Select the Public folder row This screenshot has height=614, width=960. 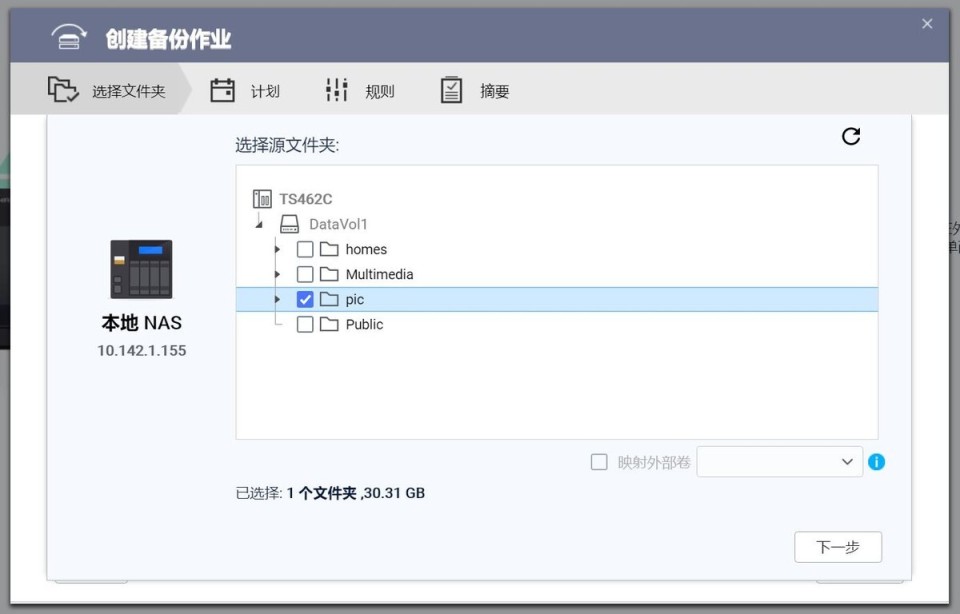pos(363,324)
